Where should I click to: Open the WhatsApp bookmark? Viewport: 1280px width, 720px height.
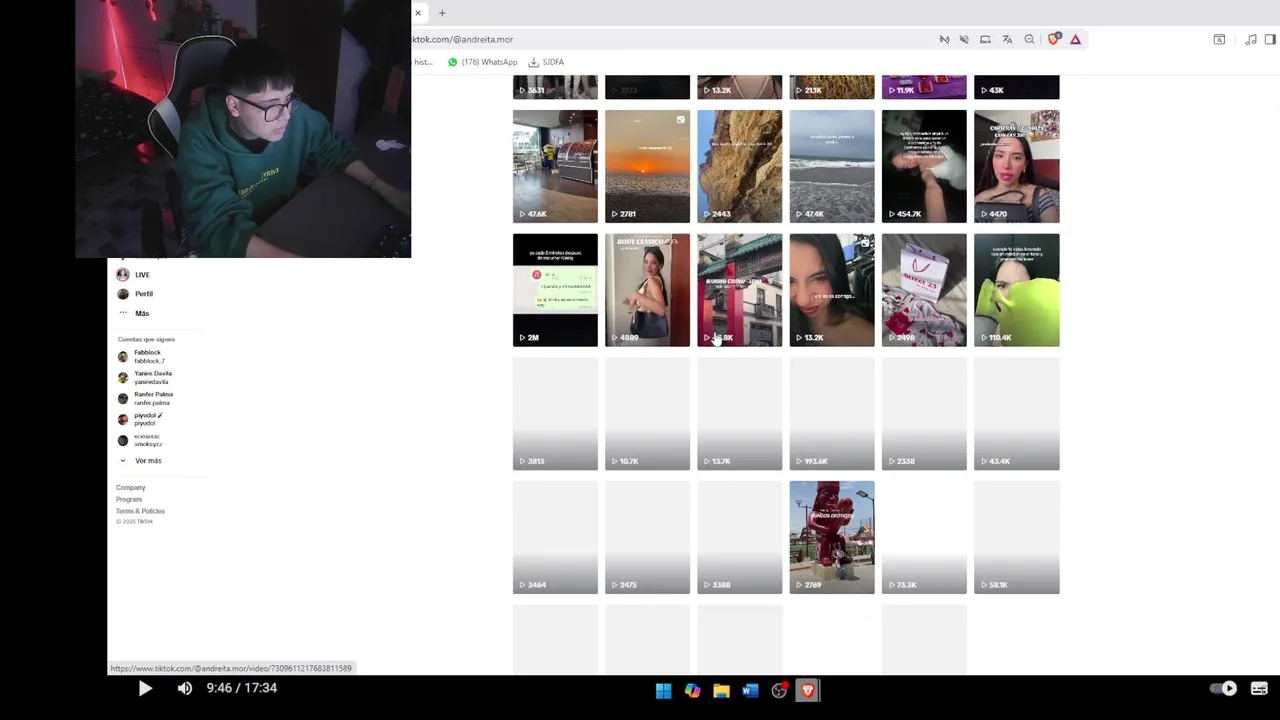pyautogui.click(x=482, y=62)
